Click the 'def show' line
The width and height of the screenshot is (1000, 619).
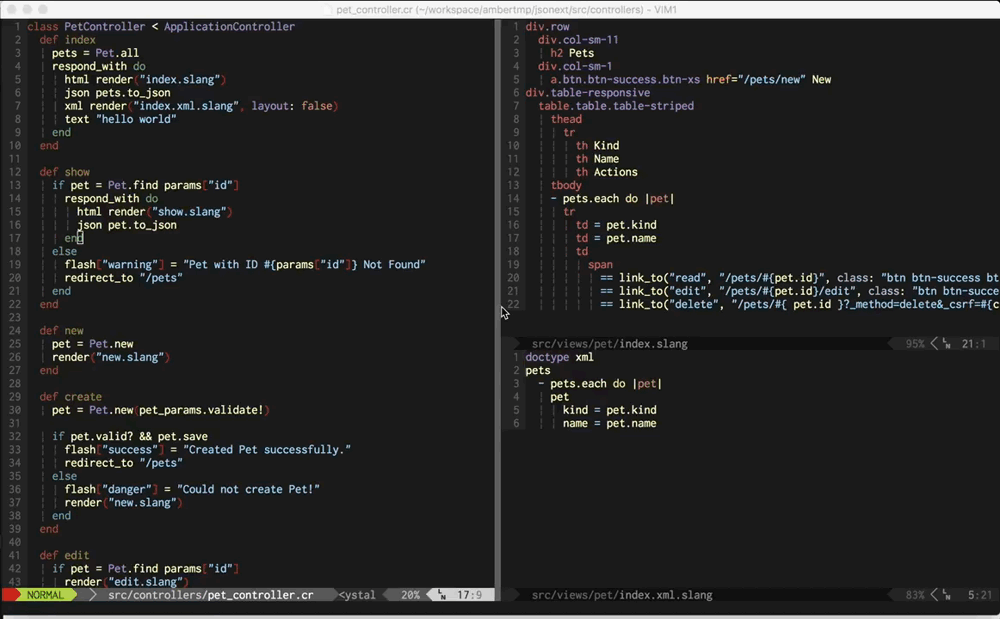64,172
